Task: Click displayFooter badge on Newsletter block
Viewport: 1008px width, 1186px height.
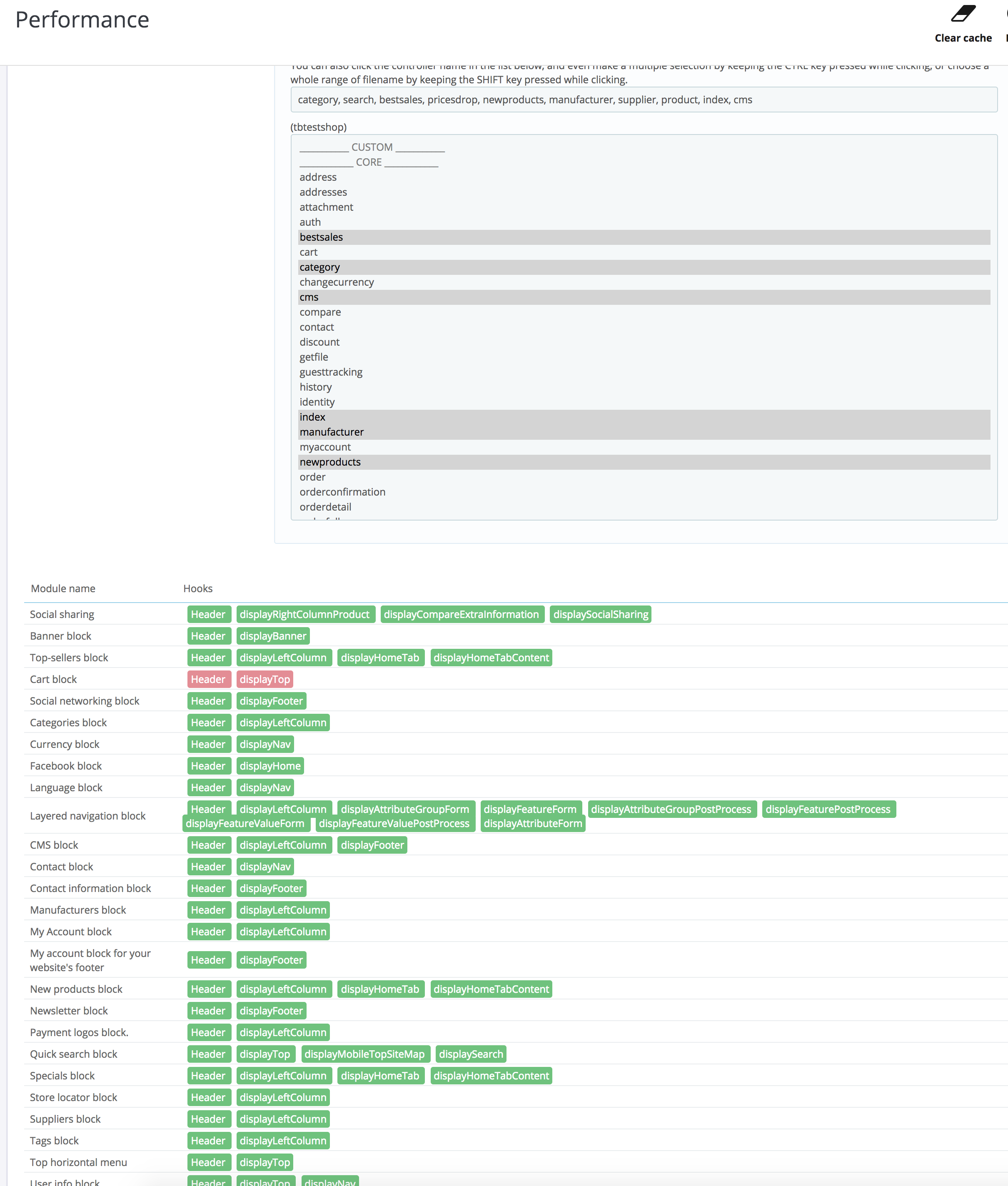Action: point(272,1011)
